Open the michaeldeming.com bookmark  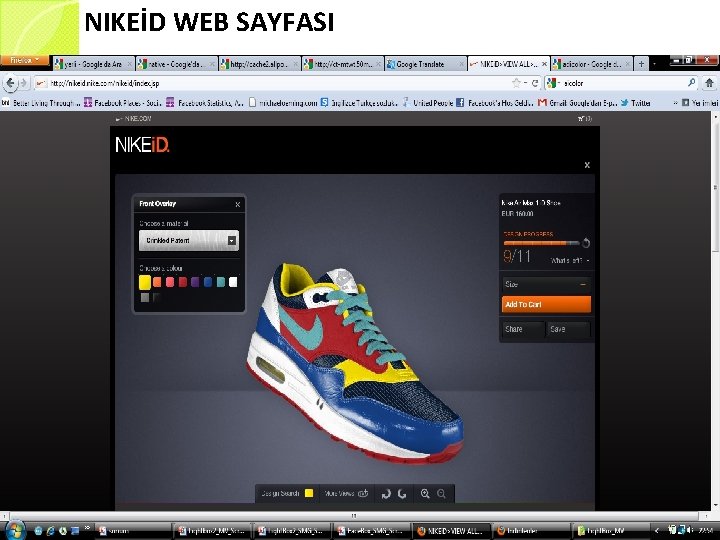click(x=283, y=103)
